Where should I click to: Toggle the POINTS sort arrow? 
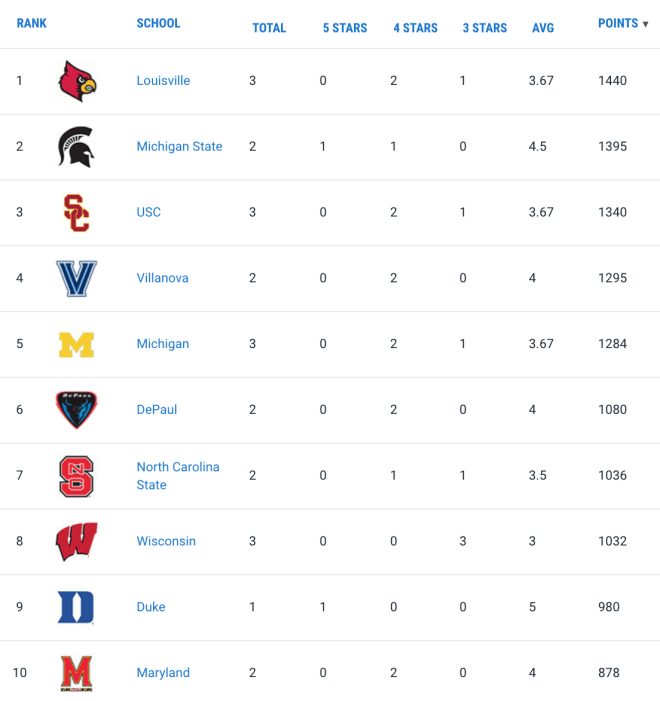click(x=645, y=24)
